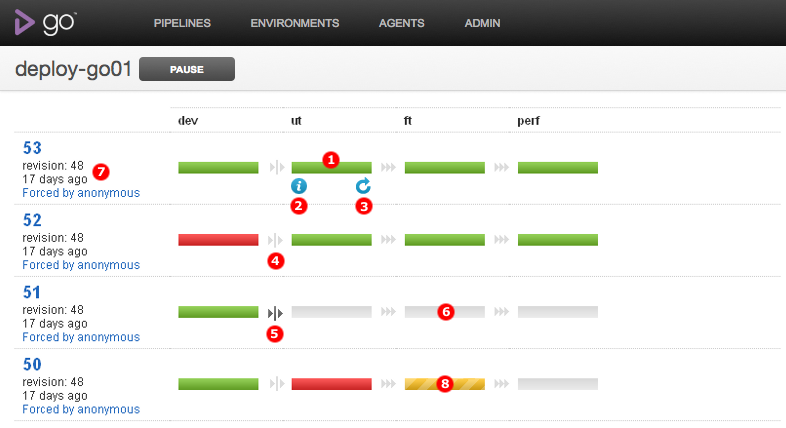Click the failed red dev stage bar in run 52
Screen dimensions: 786x428
pos(218,240)
